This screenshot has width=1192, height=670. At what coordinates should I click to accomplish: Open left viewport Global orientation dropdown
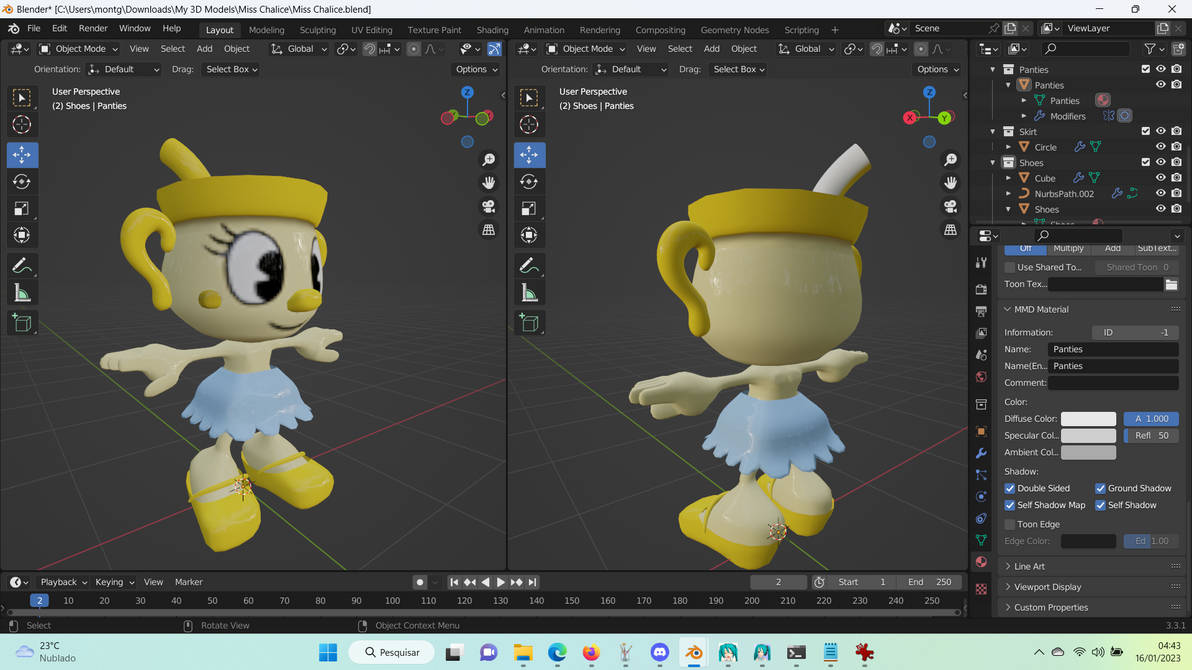pyautogui.click(x=300, y=49)
